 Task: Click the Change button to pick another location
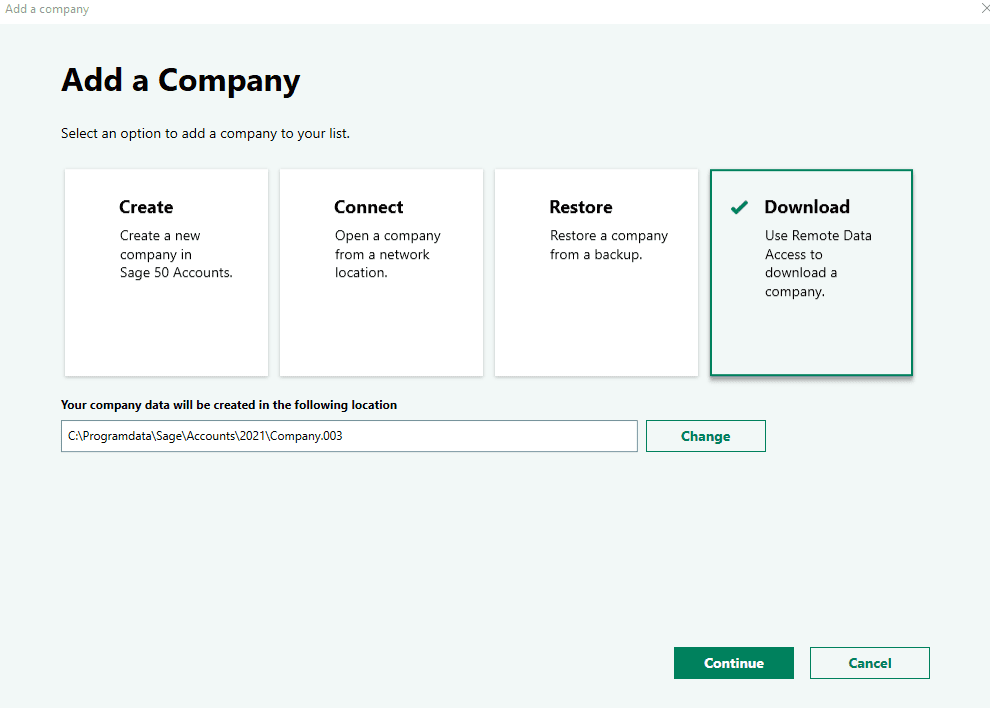[705, 435]
